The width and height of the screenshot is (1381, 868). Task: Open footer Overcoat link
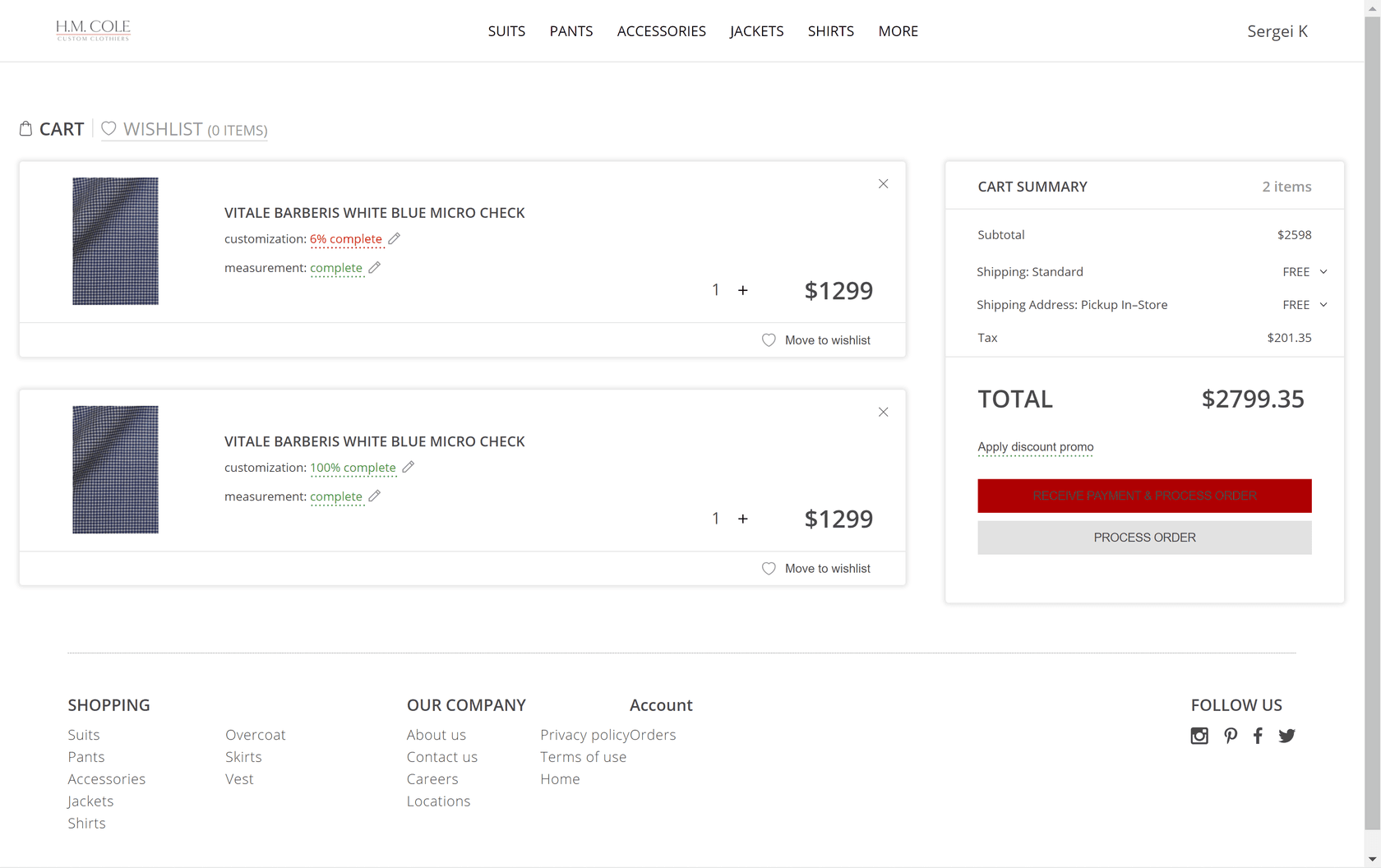(256, 735)
